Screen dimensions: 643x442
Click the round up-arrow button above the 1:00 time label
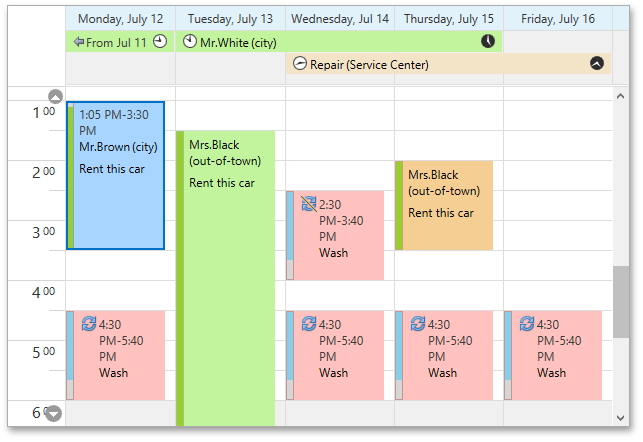(55, 97)
